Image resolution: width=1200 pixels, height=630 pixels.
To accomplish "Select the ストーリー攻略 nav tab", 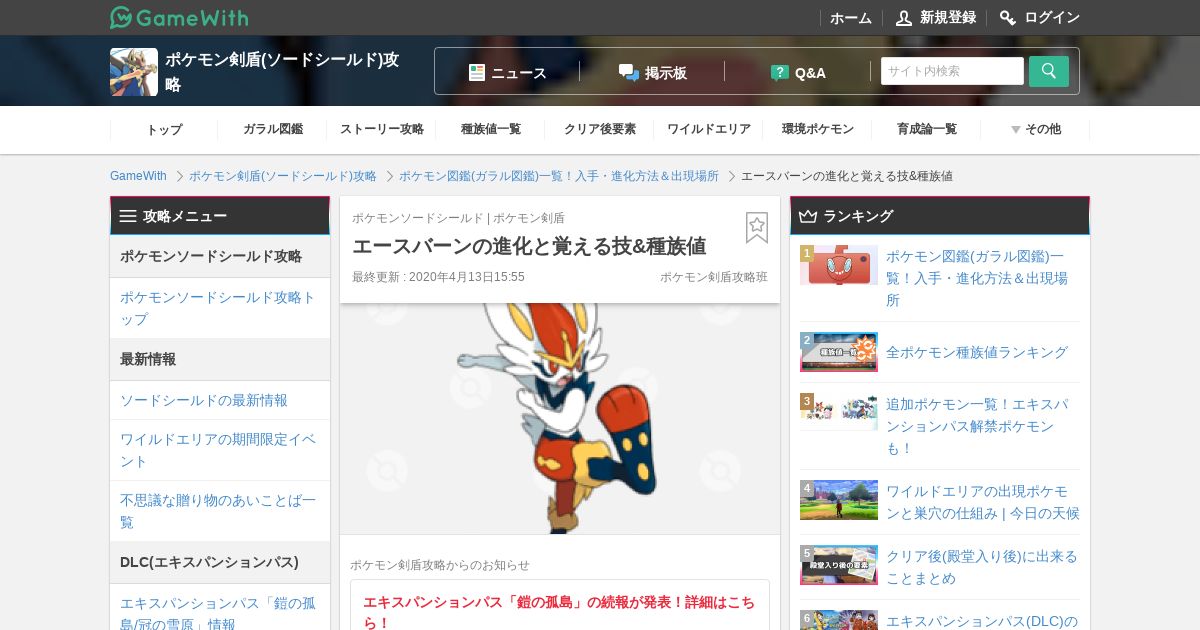I will pyautogui.click(x=382, y=129).
